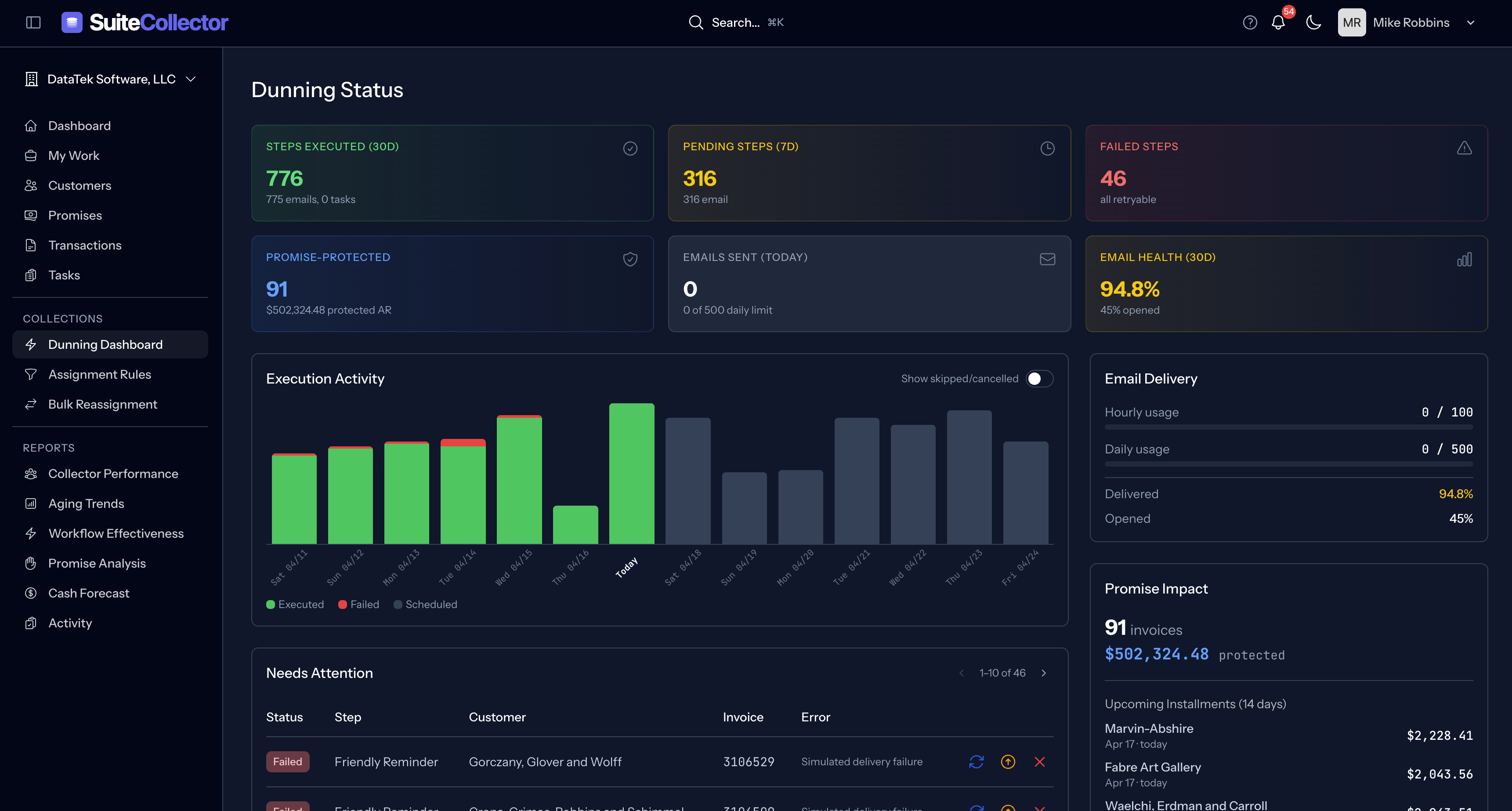Image resolution: width=1512 pixels, height=811 pixels.
Task: Enable Show skipped/cancelled toggle
Action: click(x=1039, y=379)
